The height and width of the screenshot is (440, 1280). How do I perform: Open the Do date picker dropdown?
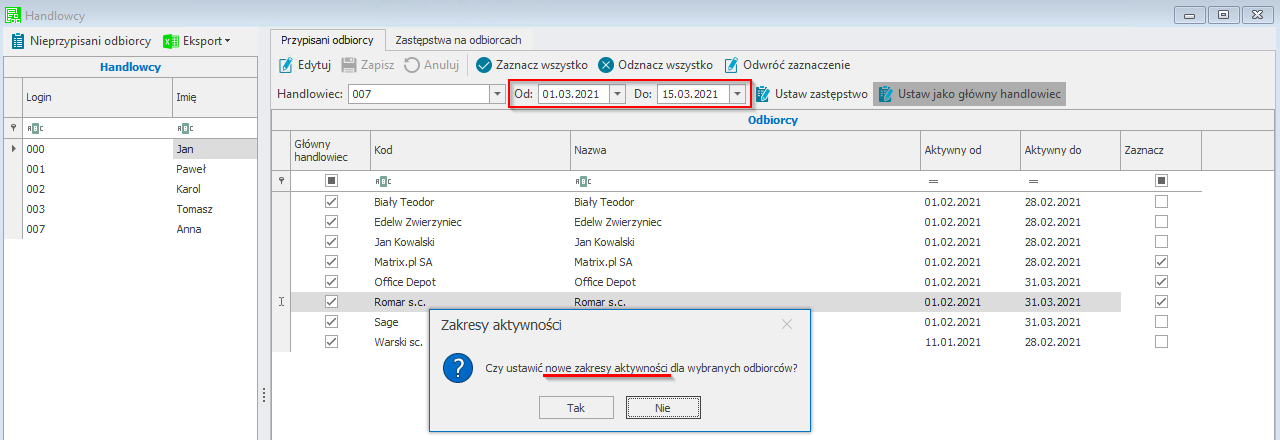[737, 94]
